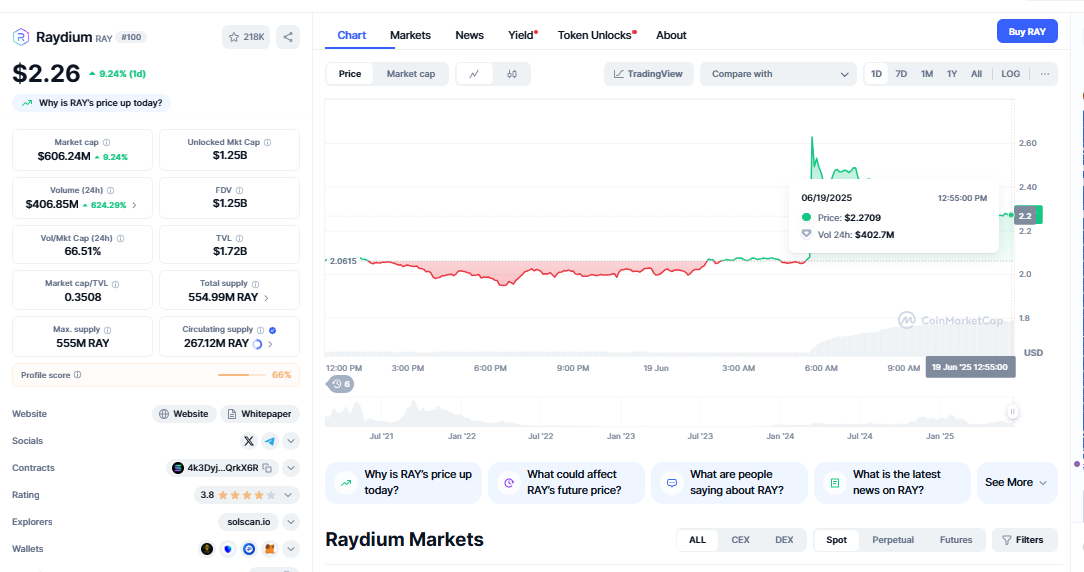Open Total supply info icon
The height and width of the screenshot is (572, 1084).
(255, 284)
